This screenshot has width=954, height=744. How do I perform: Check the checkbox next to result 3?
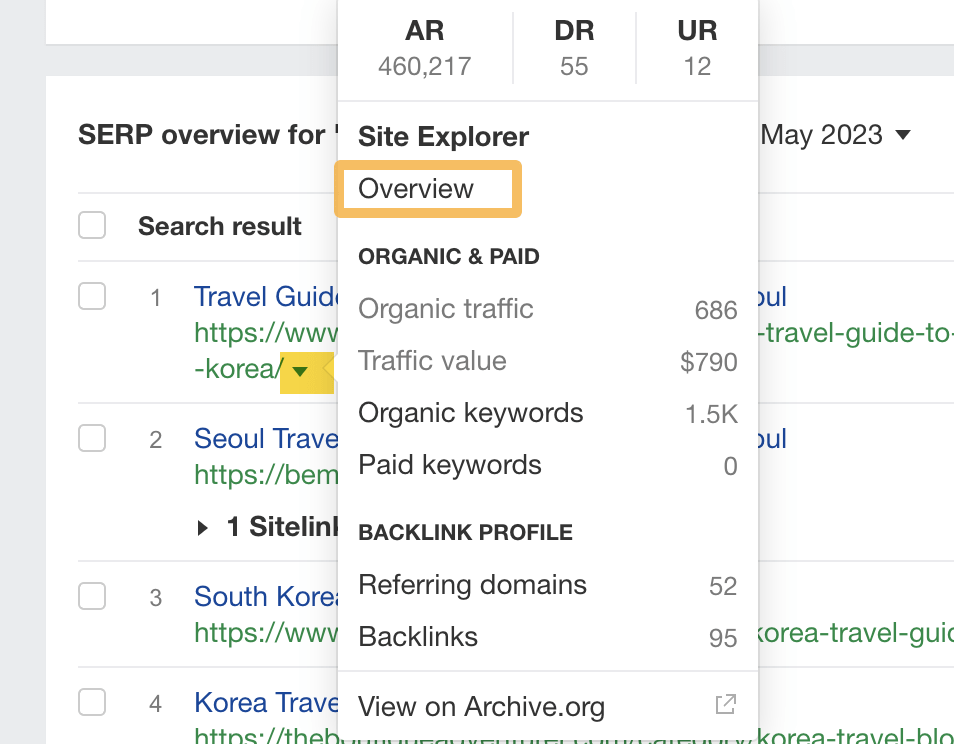(91, 595)
